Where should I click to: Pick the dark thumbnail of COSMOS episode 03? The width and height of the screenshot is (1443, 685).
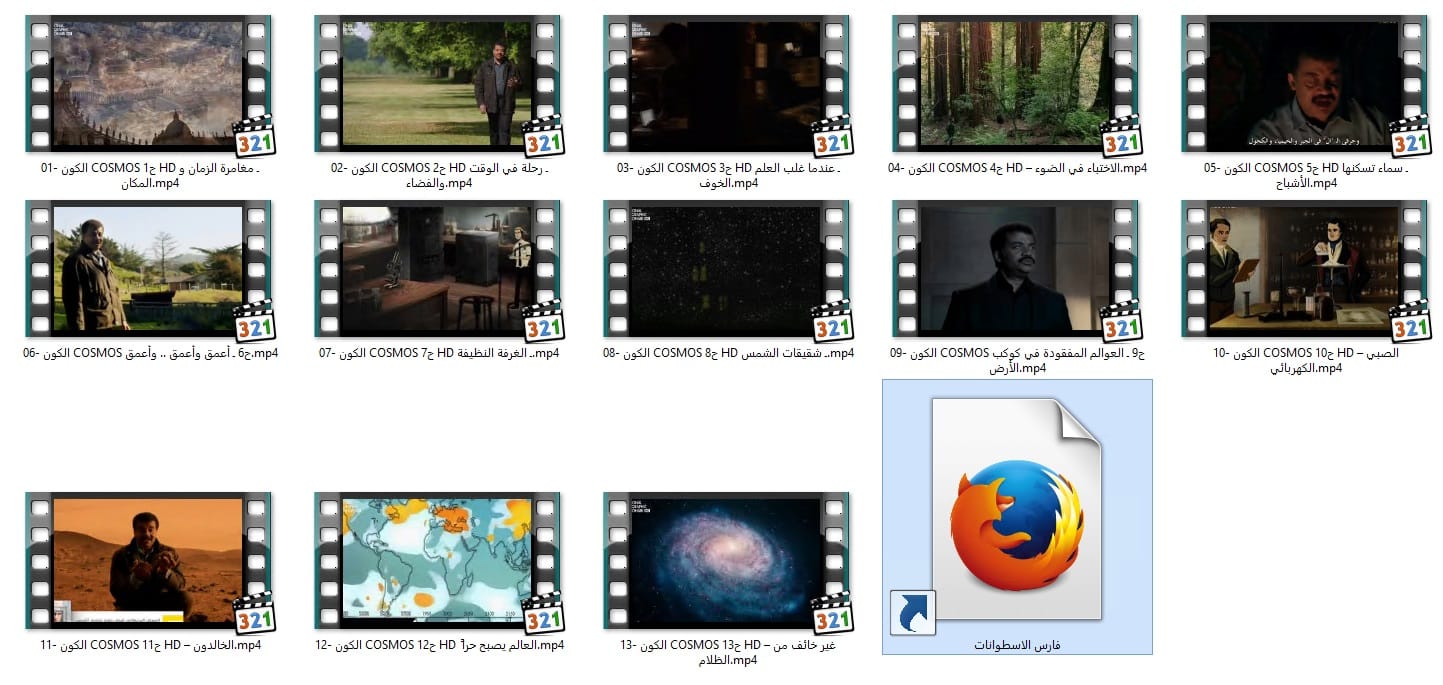[x=728, y=85]
